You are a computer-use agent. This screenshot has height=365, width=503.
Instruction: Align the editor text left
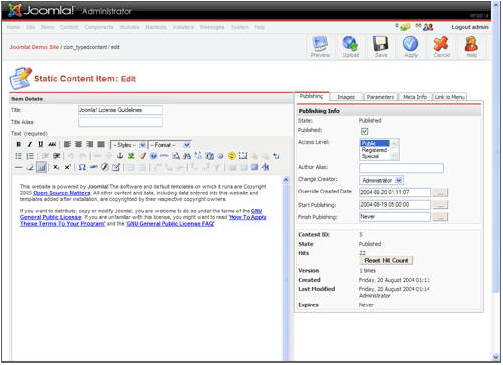[x=67, y=144]
